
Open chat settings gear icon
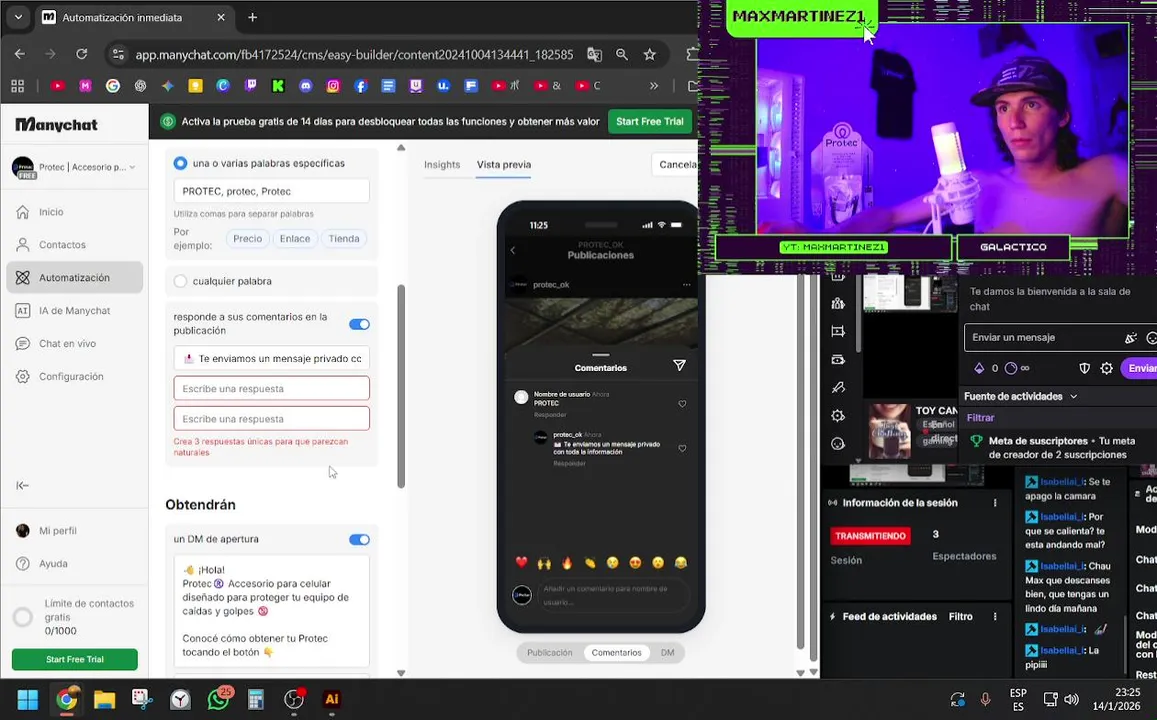tap(1106, 368)
